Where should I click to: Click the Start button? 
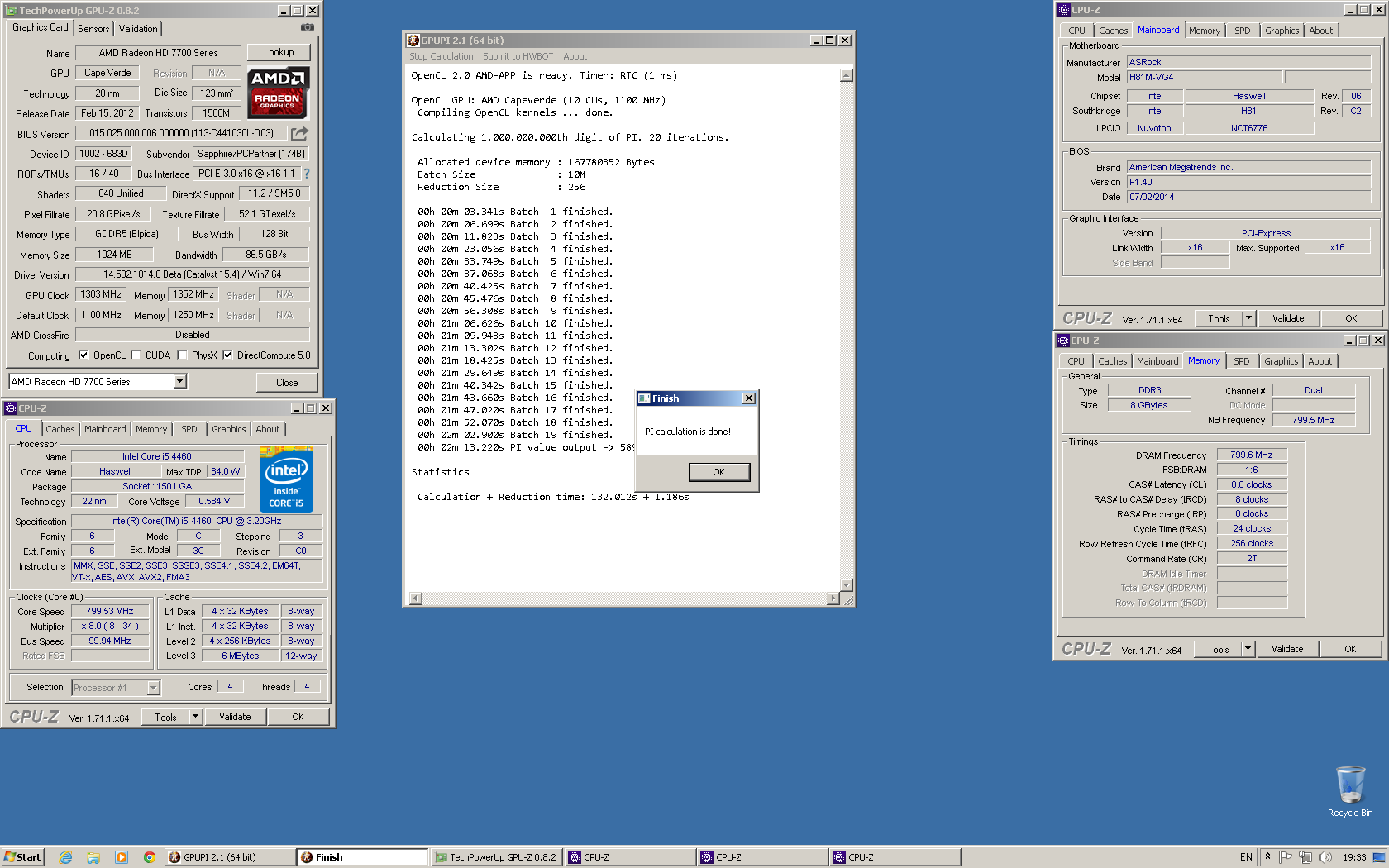22,857
